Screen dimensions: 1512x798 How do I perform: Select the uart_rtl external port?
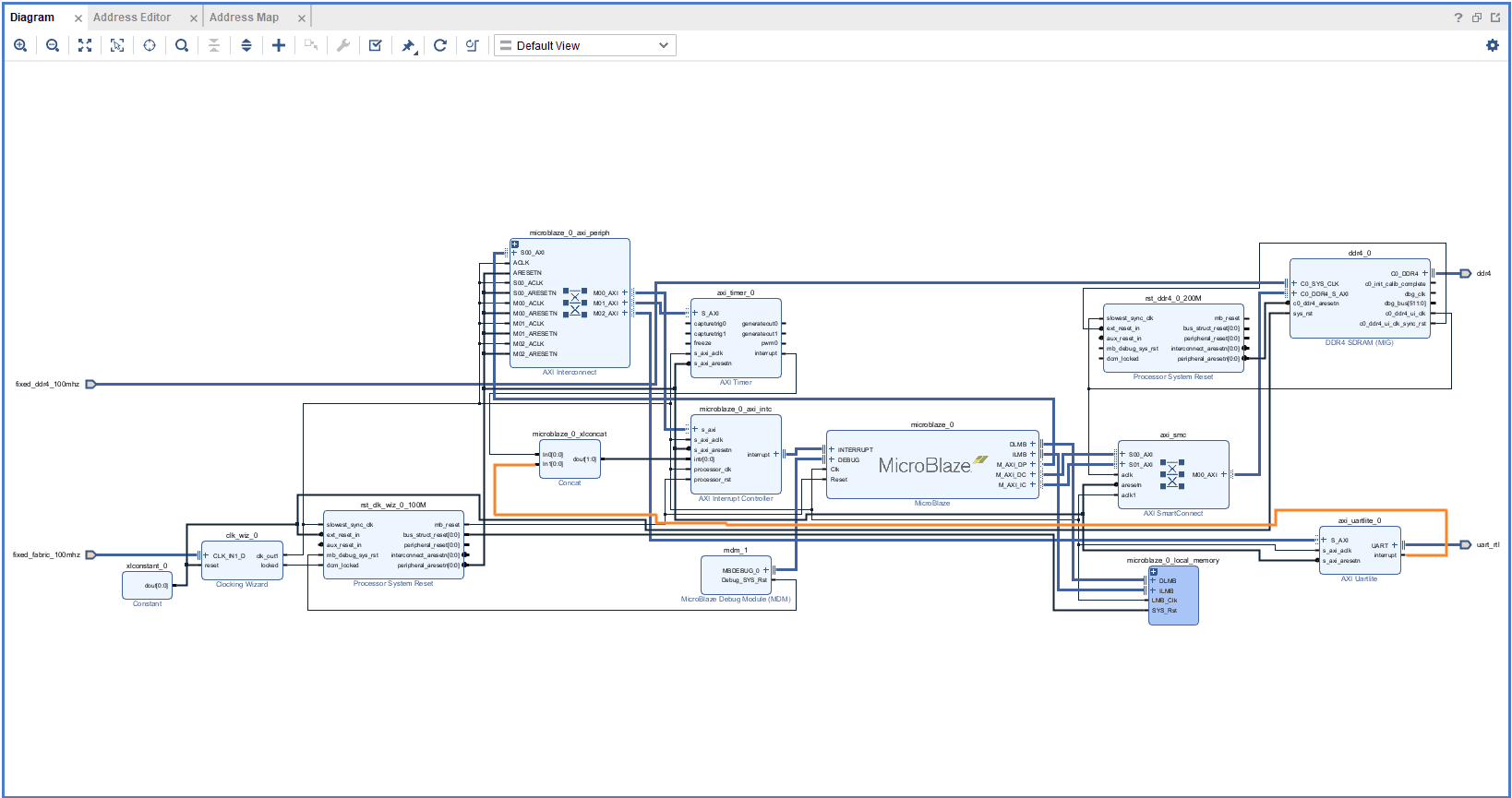pyautogui.click(x=1465, y=545)
